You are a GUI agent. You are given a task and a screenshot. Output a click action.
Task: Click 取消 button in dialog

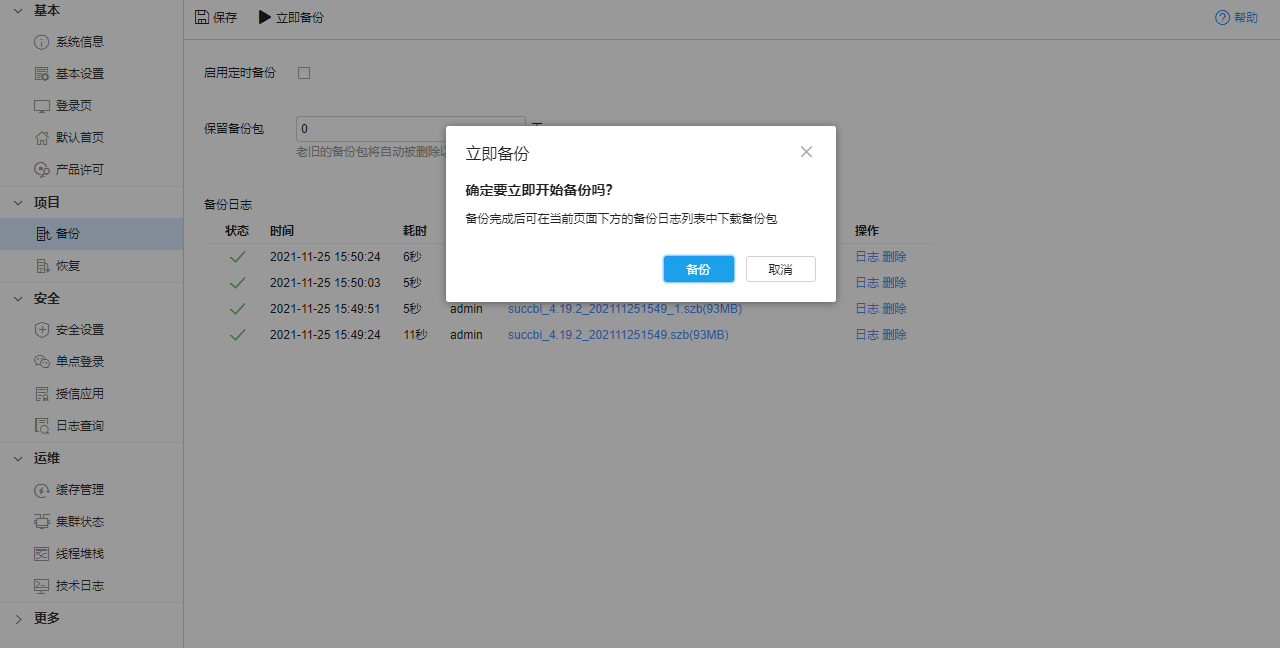pyautogui.click(x=781, y=269)
